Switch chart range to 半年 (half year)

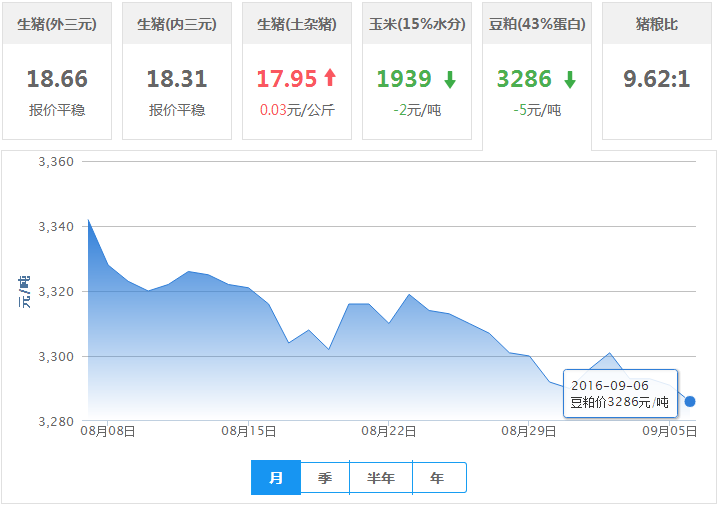pyautogui.click(x=381, y=478)
